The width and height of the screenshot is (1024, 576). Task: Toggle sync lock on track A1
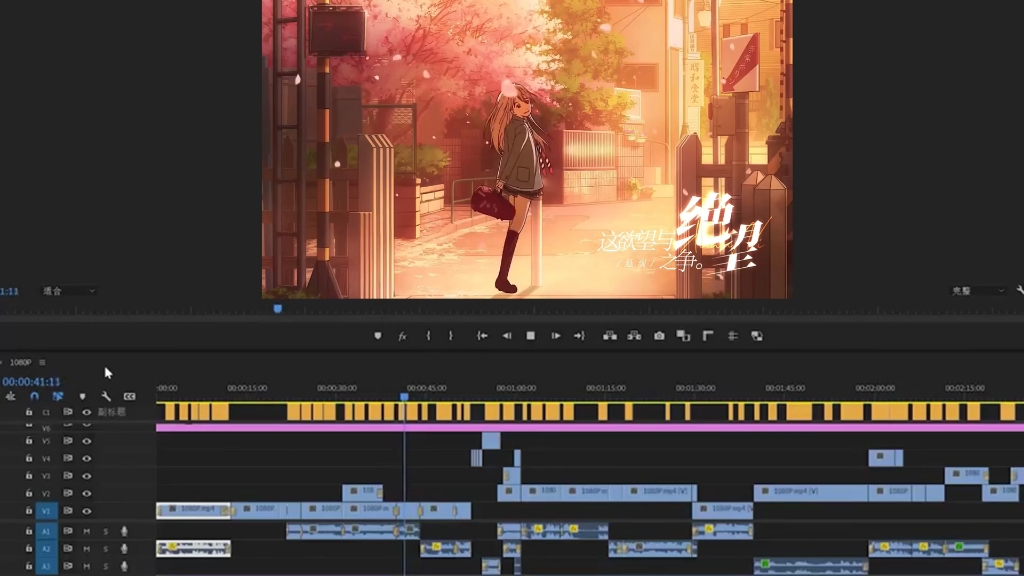68,532
